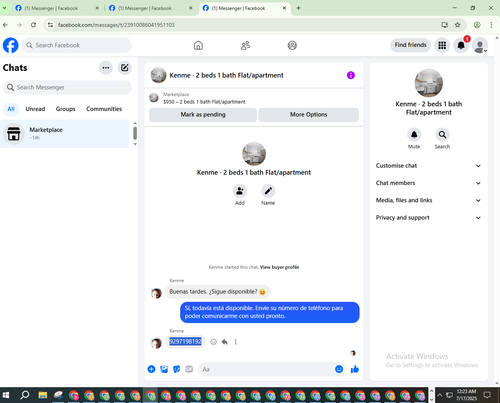Select the Communities chats filter
Viewport: 500px width, 403px height.
point(104,109)
